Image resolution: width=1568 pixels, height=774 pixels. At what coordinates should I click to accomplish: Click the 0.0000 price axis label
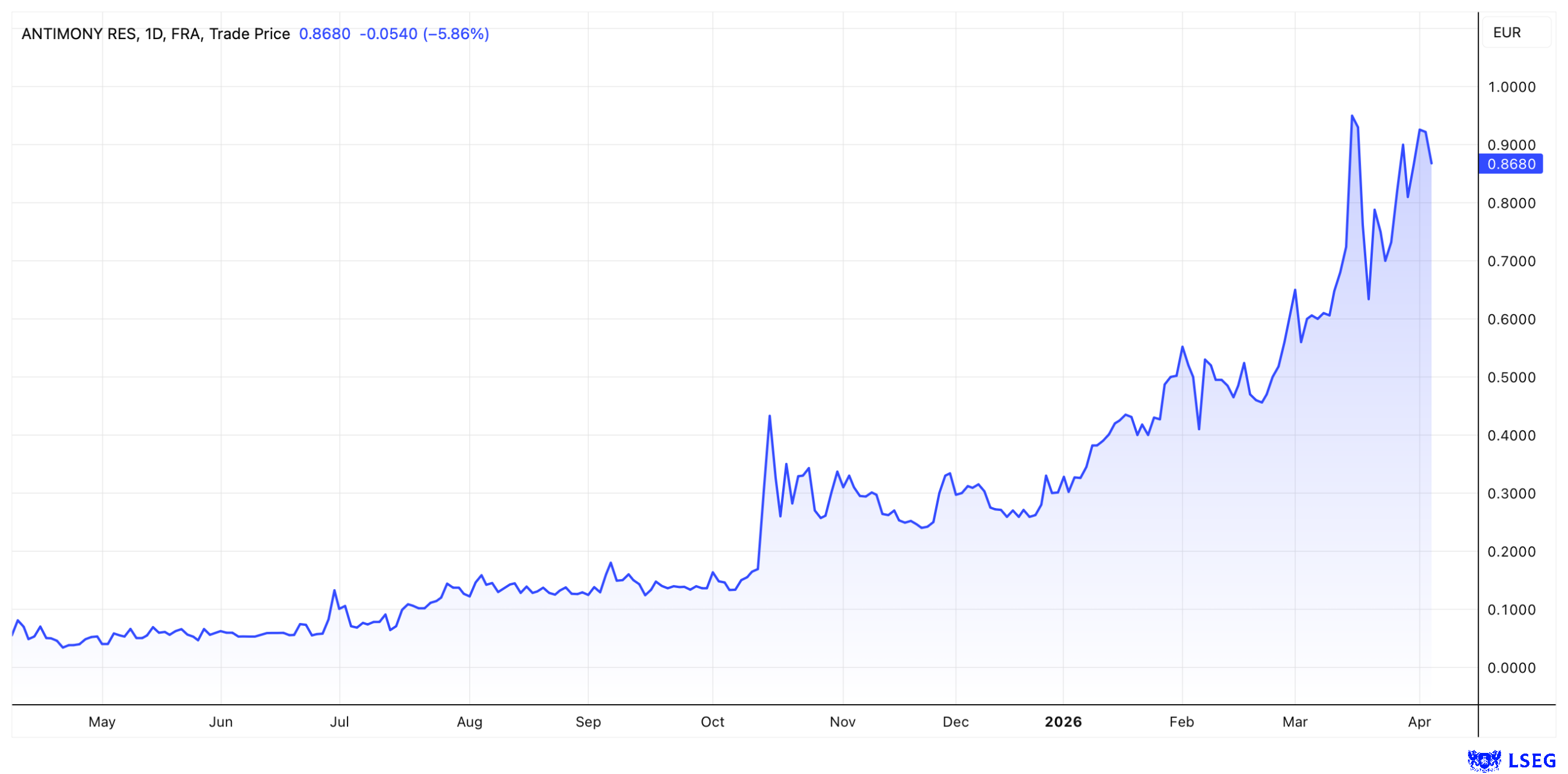click(x=1511, y=667)
